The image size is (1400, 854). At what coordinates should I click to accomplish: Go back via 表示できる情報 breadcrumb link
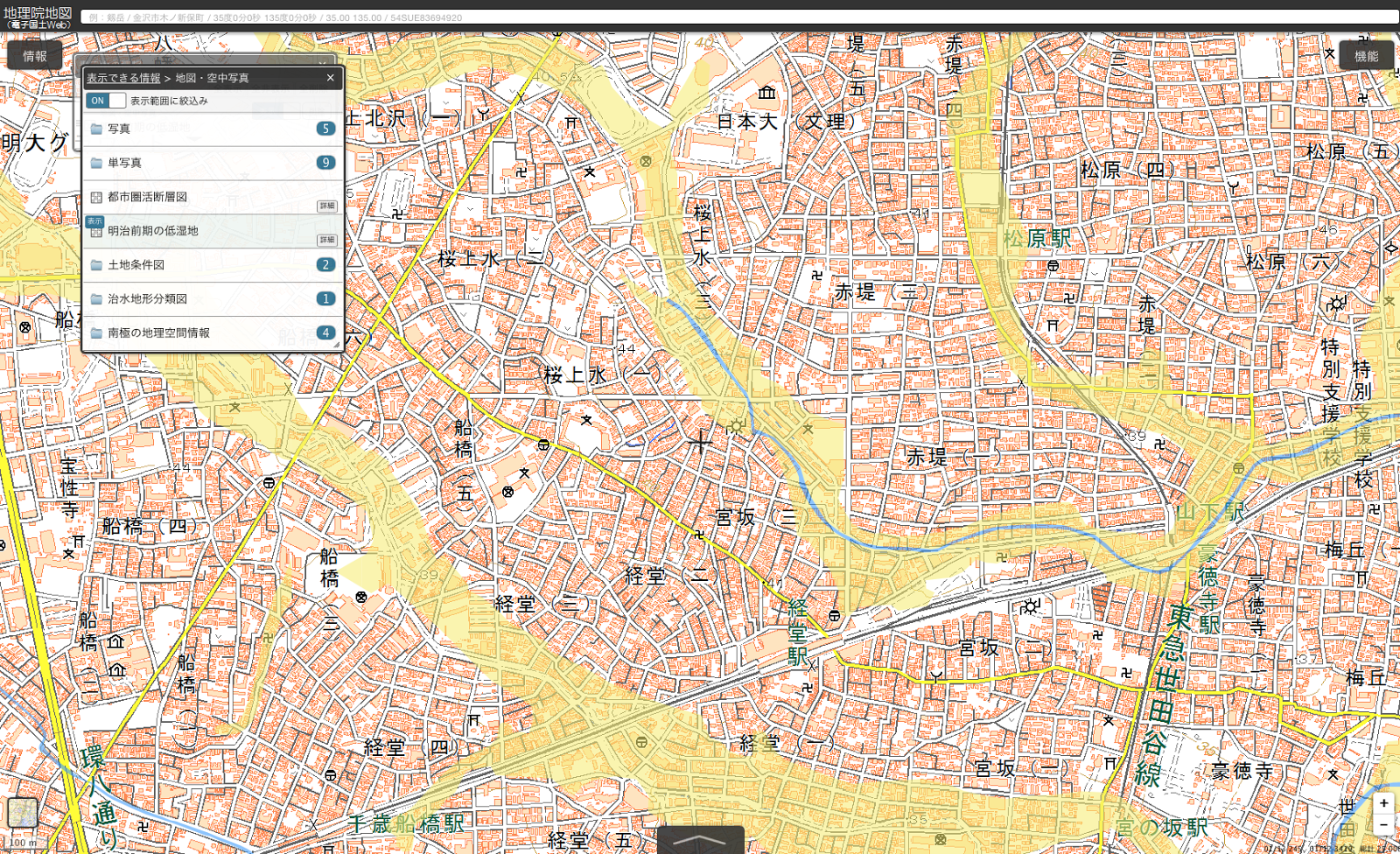[x=123, y=78]
